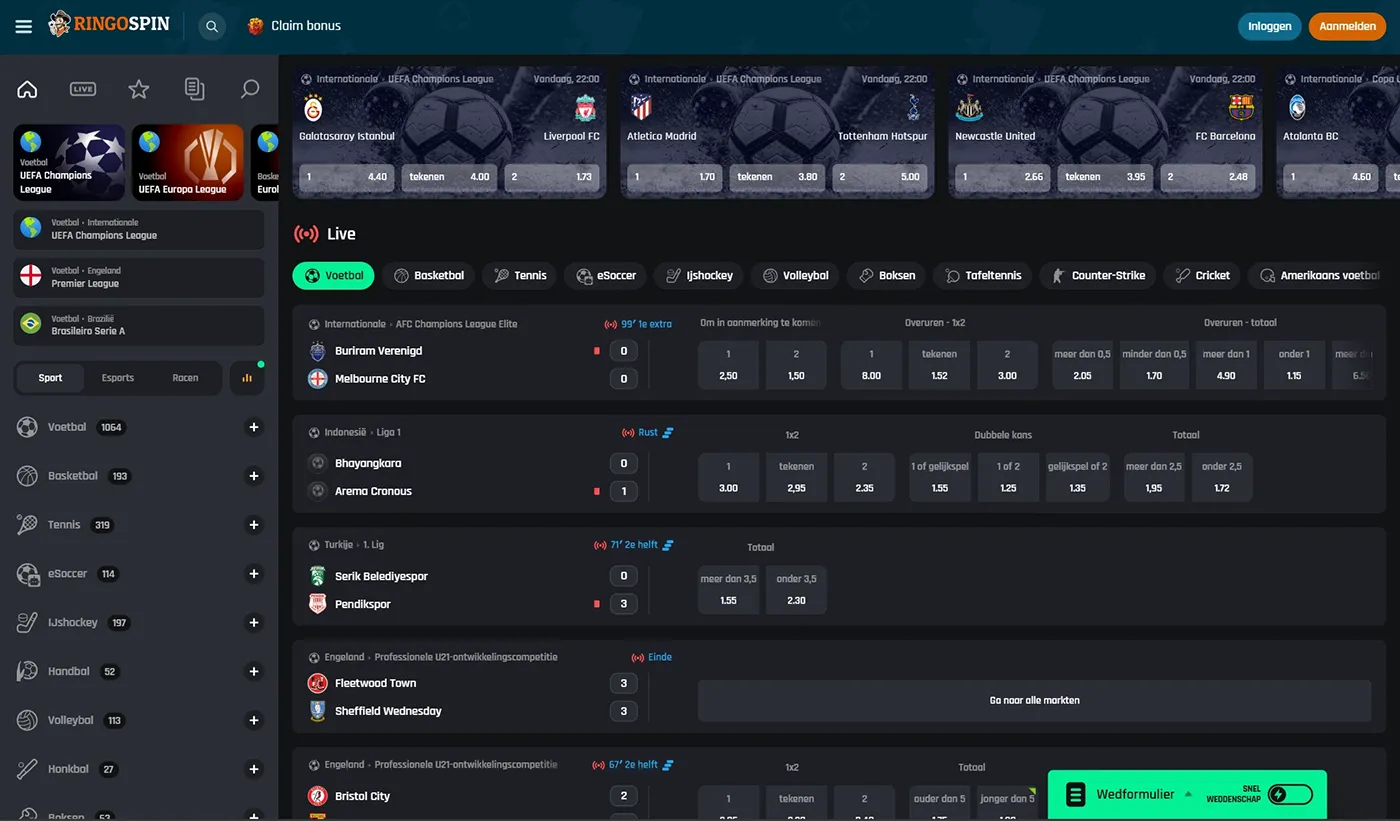Toggle the Snel Weddenschap switch
1400x821 pixels.
(x=1289, y=794)
